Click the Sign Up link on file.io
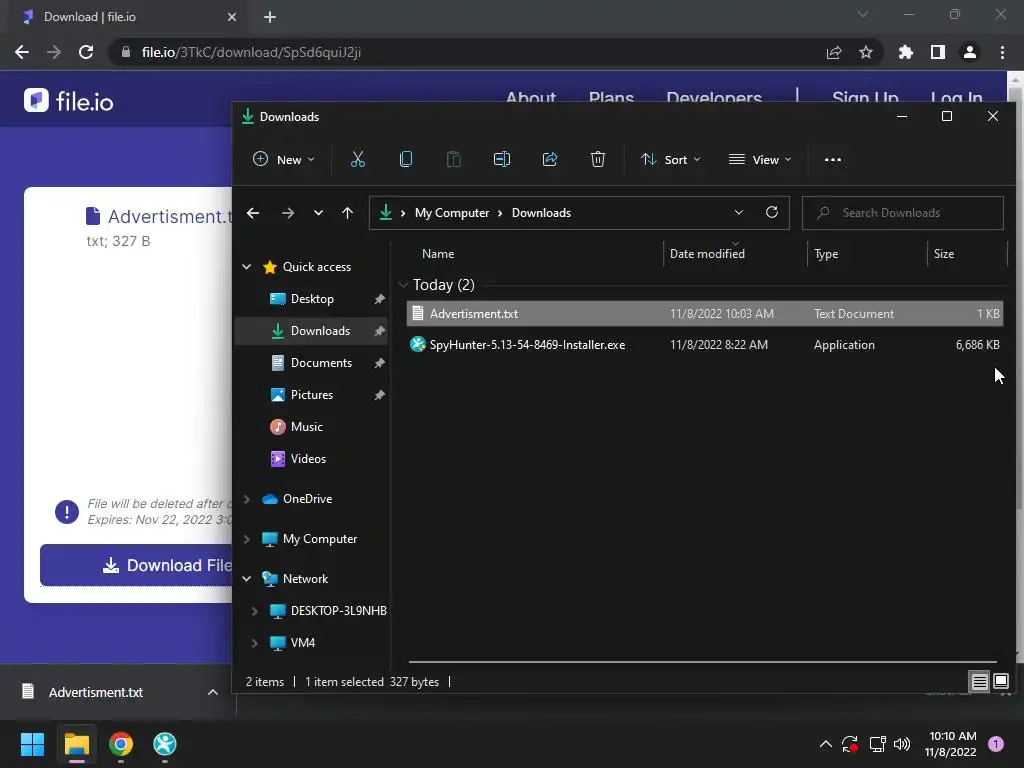 coord(865,97)
